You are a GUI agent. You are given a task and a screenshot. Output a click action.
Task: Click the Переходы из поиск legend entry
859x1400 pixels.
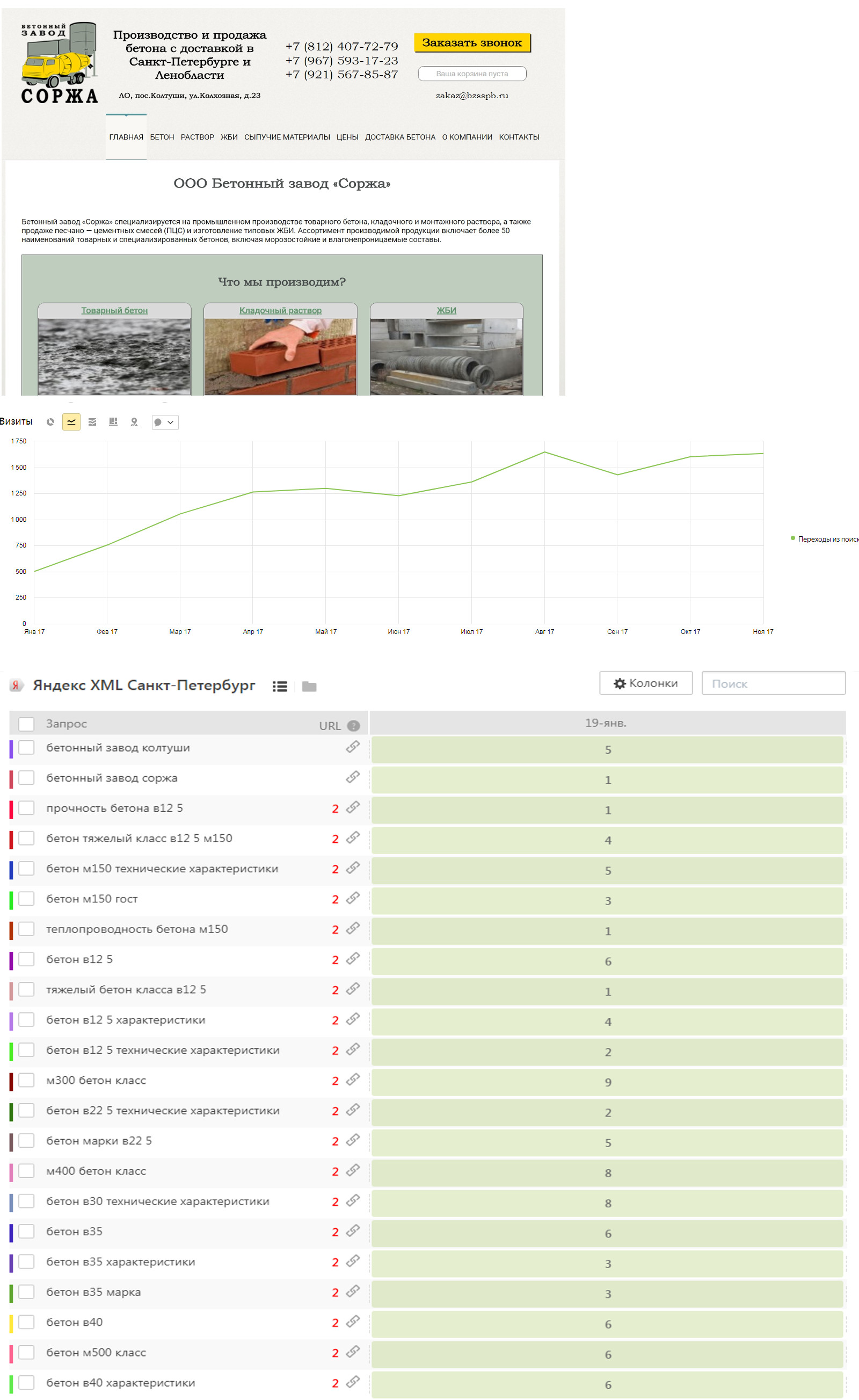point(824,539)
